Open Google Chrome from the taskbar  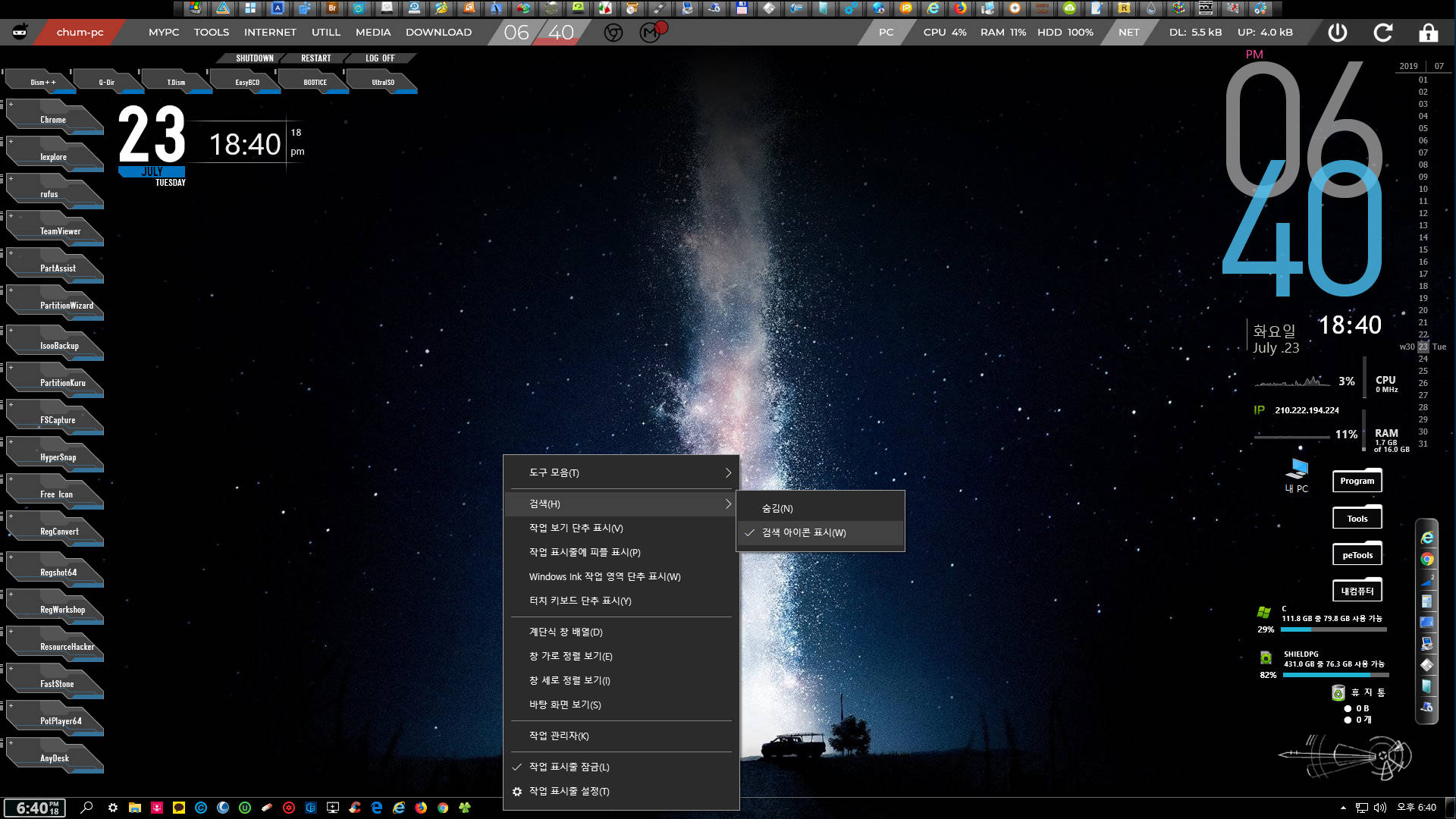[443, 808]
